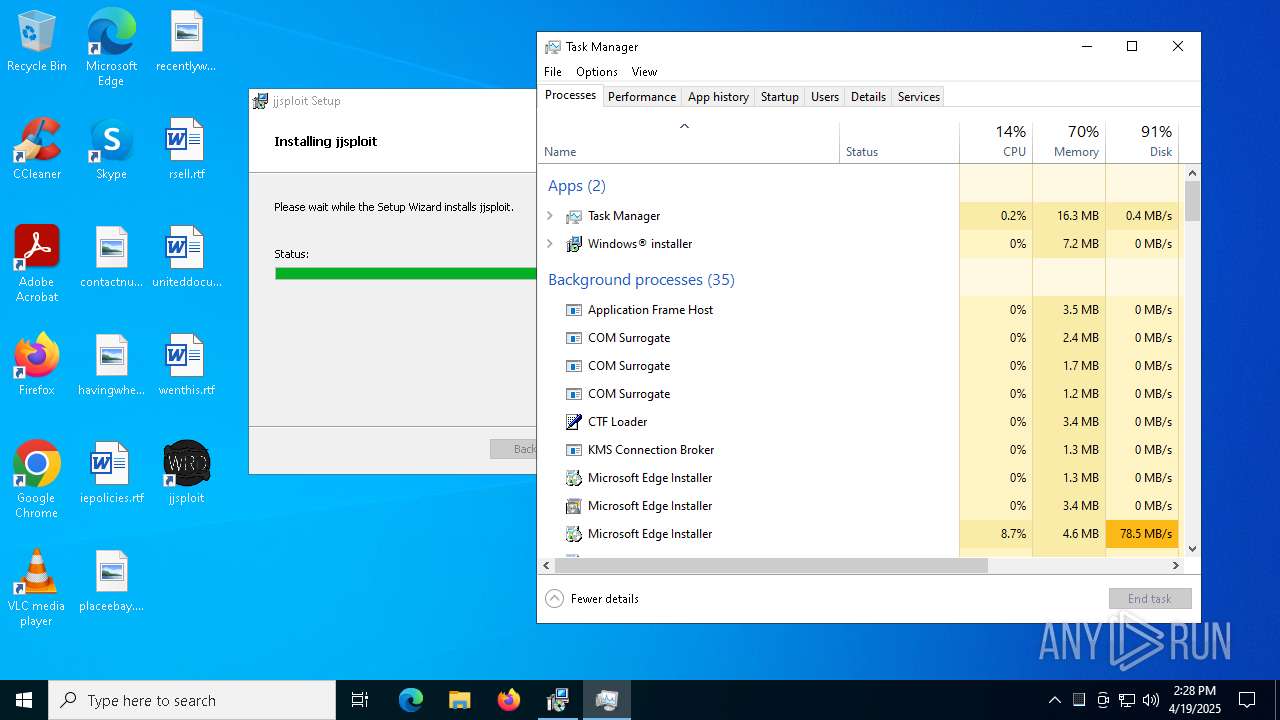This screenshot has height=720, width=1280.
Task: Sort processes by Memory column
Action: coord(1069,142)
